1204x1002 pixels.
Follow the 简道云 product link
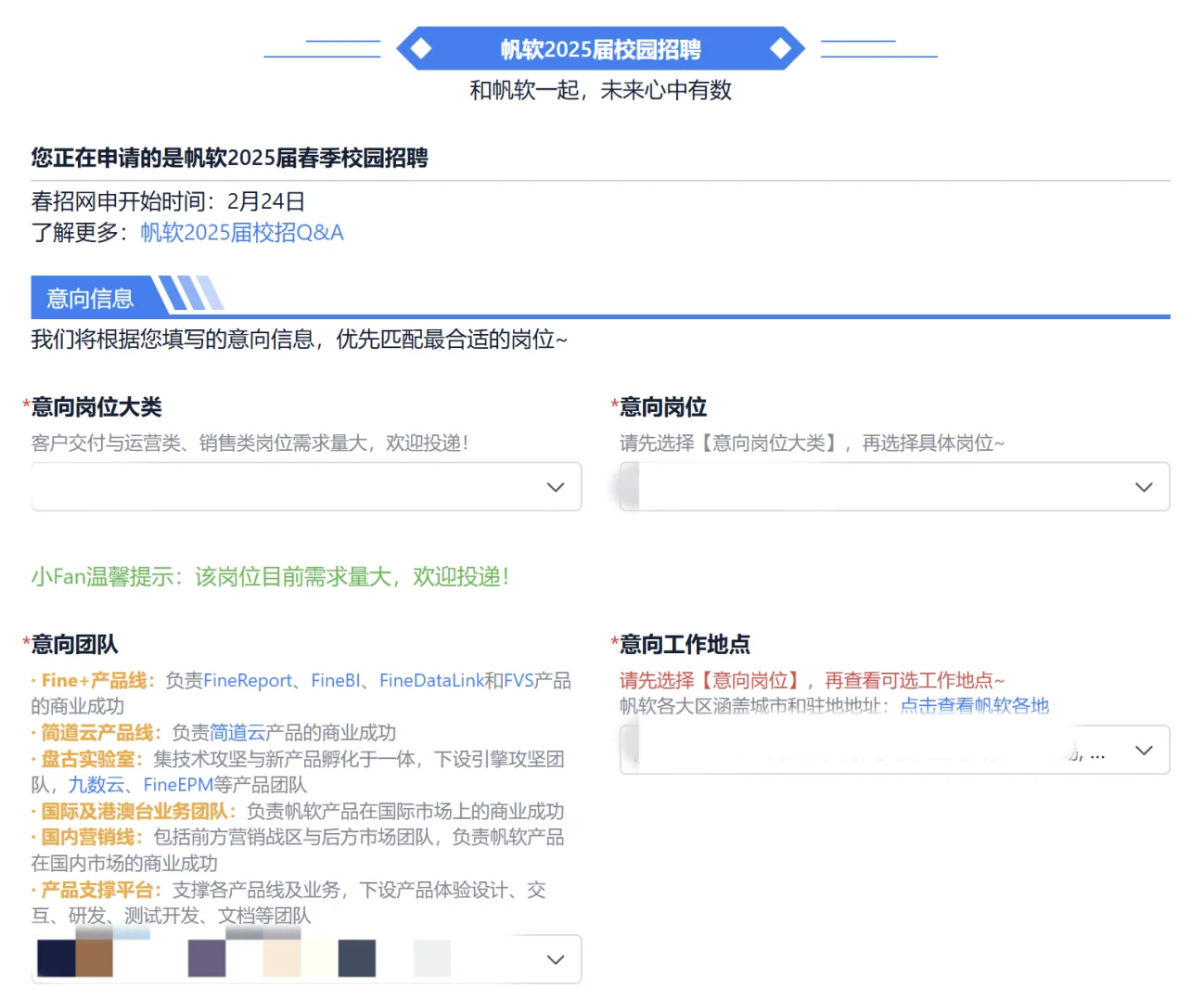tap(237, 733)
